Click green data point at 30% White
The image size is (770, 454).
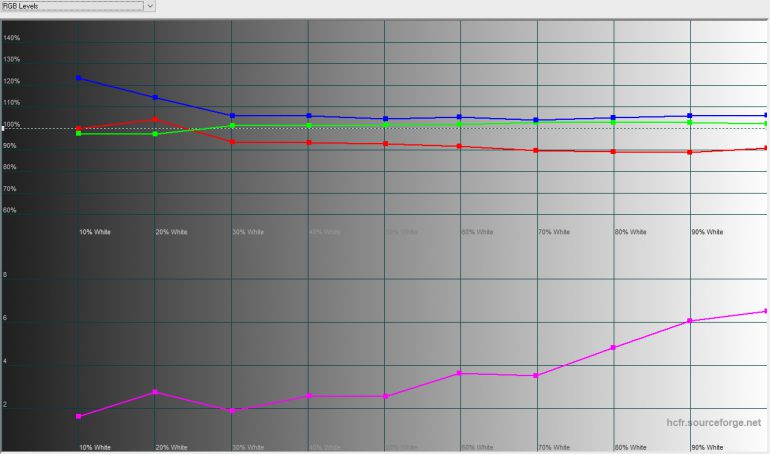232,126
